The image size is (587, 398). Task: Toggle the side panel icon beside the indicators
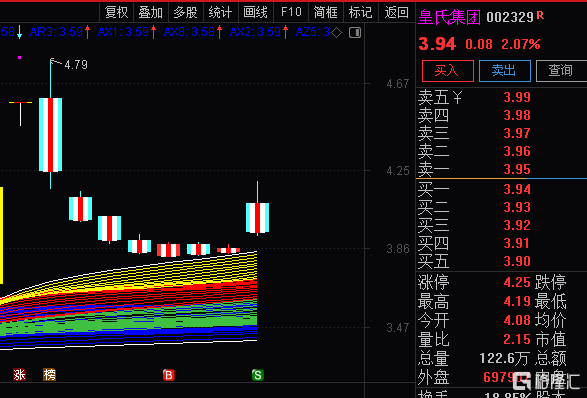355,33
